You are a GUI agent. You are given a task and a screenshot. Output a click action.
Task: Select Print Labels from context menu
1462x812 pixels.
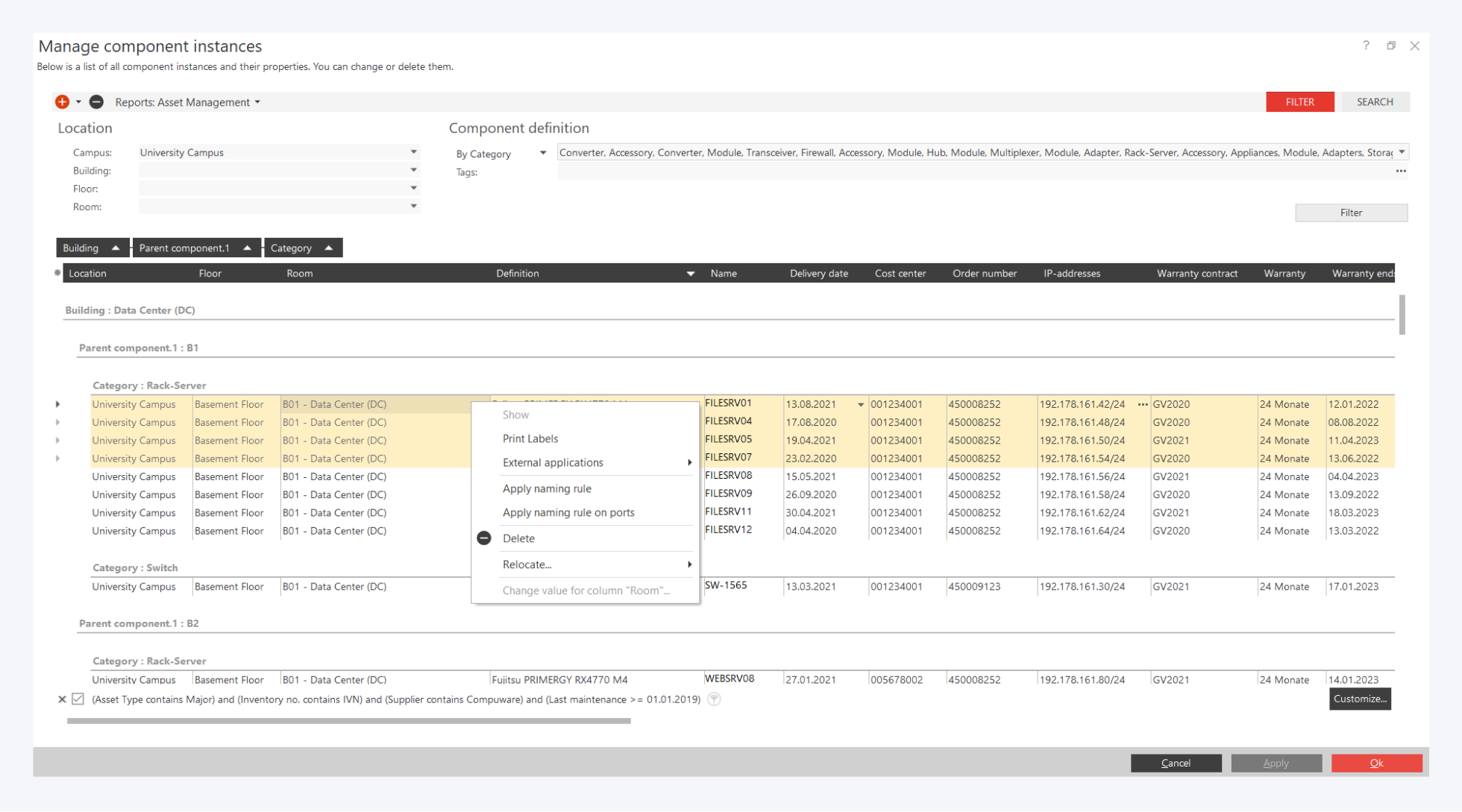click(x=530, y=438)
